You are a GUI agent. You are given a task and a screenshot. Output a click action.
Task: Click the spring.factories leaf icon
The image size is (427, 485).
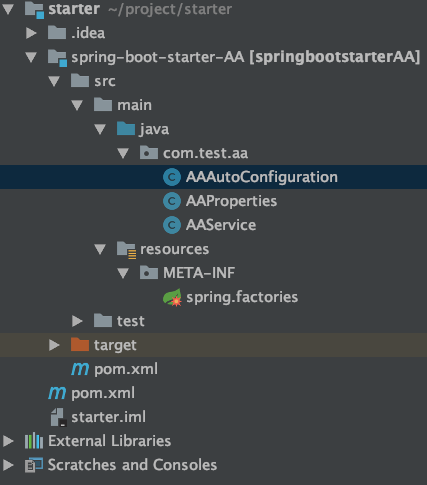[x=172, y=297]
